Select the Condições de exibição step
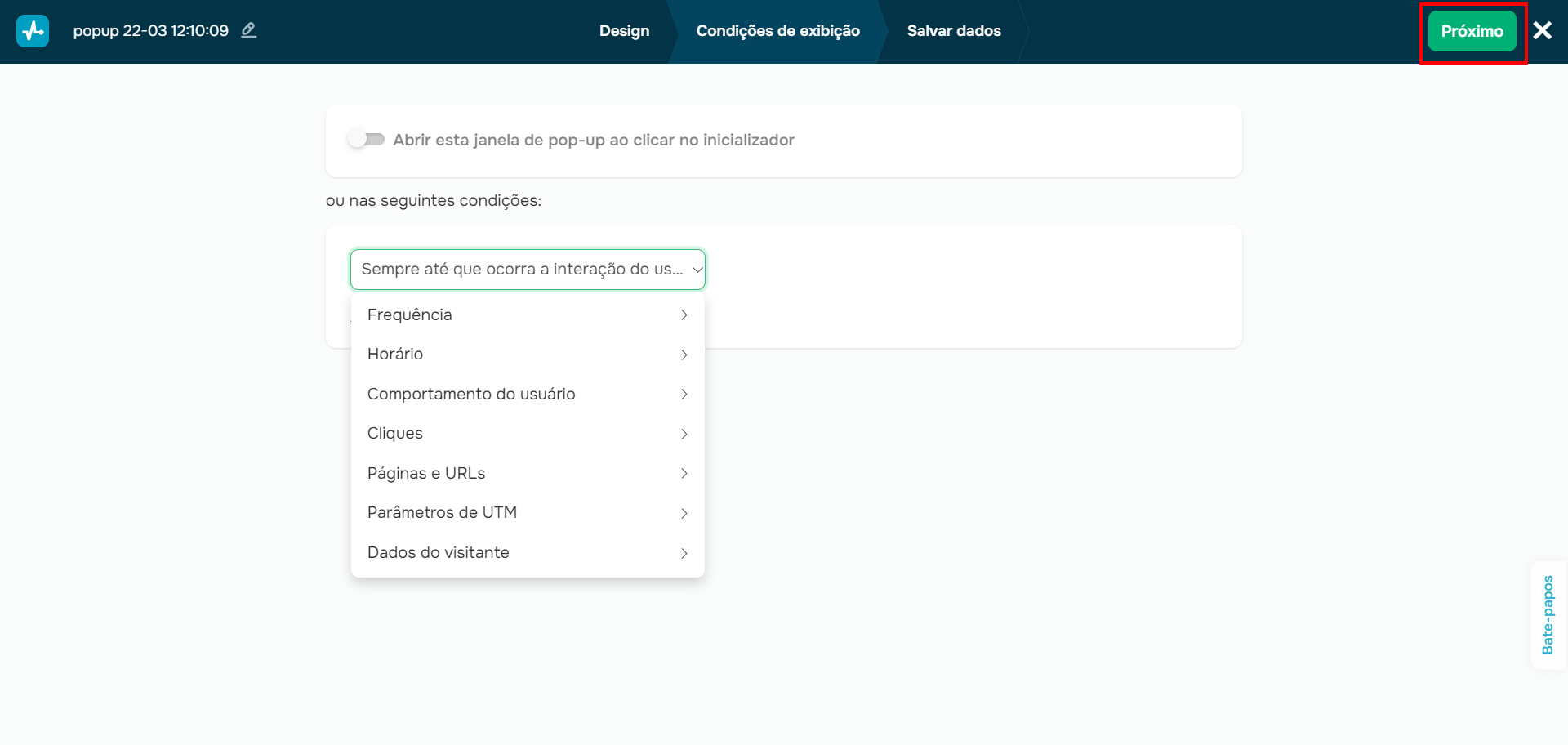Image resolution: width=1568 pixels, height=745 pixels. (x=777, y=31)
